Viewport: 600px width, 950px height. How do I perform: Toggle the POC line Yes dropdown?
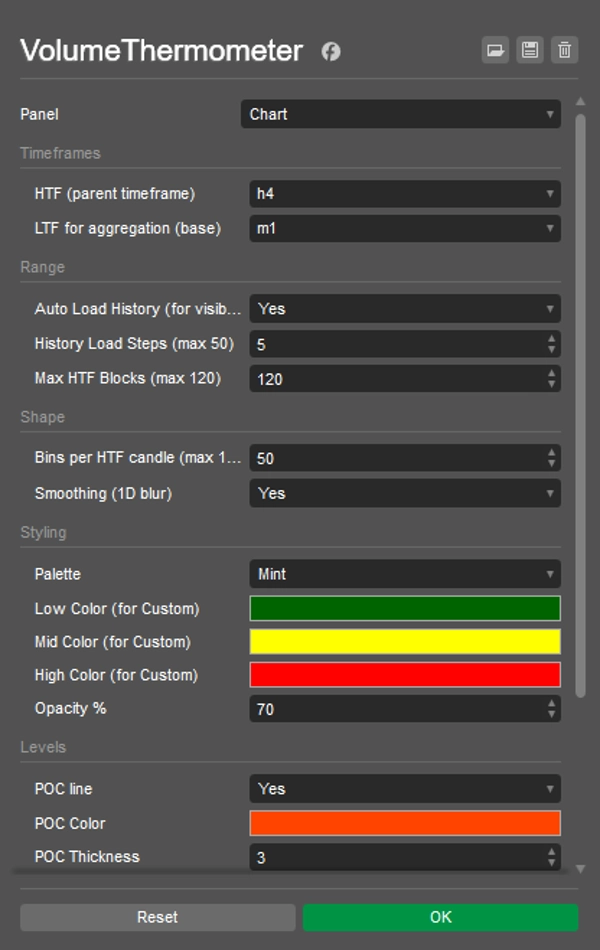click(404, 789)
